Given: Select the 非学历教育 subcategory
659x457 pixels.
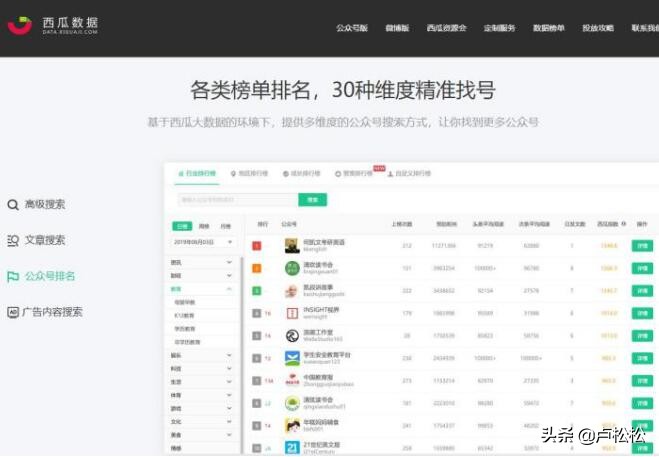Looking at the screenshot, I should pyautogui.click(x=187, y=342).
